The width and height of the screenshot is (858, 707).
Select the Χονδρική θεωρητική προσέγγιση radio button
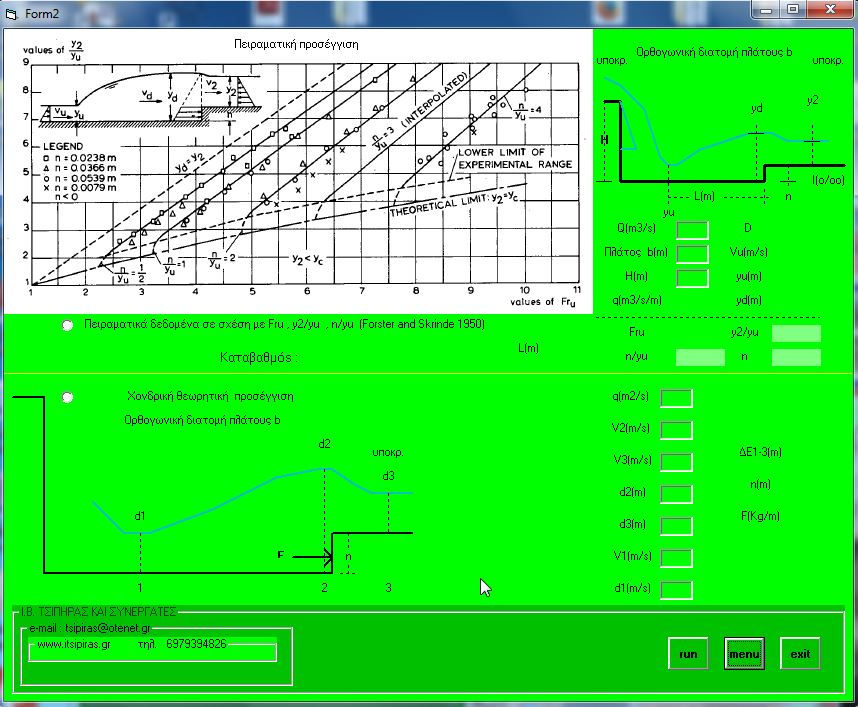pos(67,397)
